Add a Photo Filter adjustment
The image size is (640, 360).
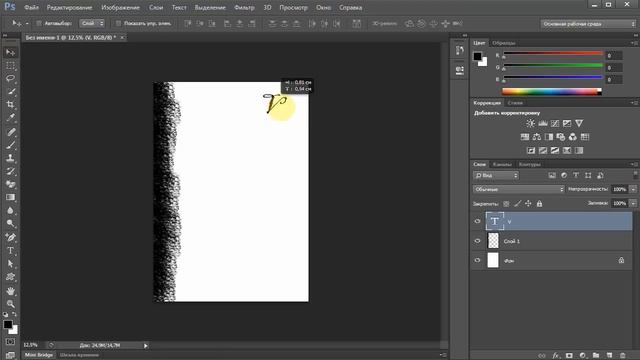pyautogui.click(x=561, y=137)
